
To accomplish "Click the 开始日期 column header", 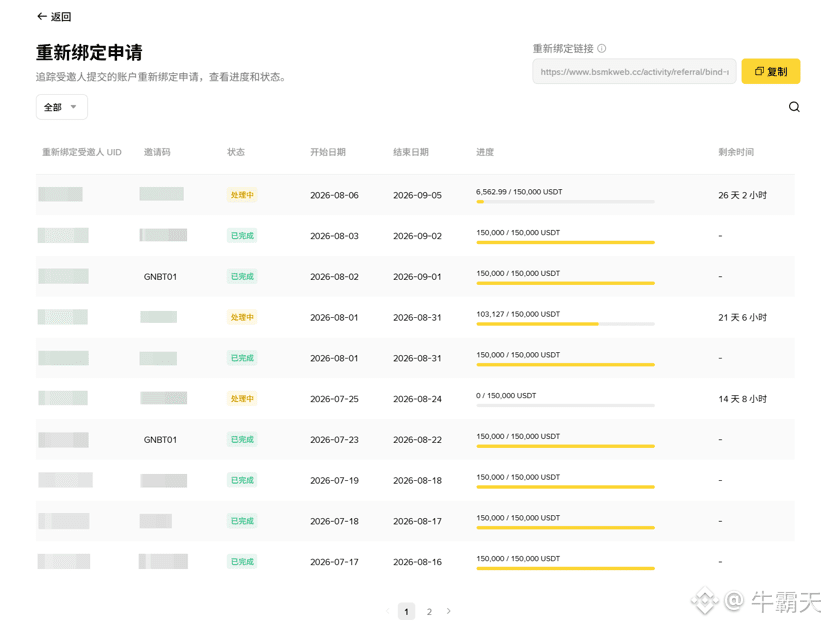I will (x=328, y=152).
